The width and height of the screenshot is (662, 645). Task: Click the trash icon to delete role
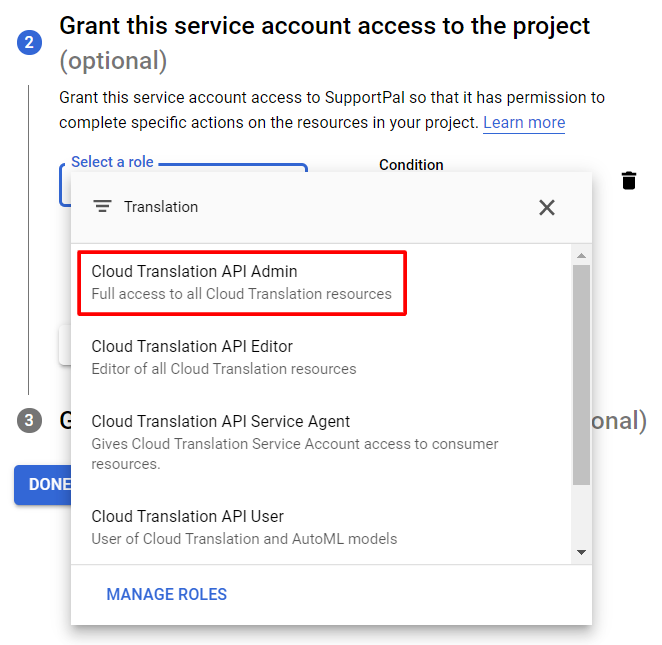[x=628, y=181]
